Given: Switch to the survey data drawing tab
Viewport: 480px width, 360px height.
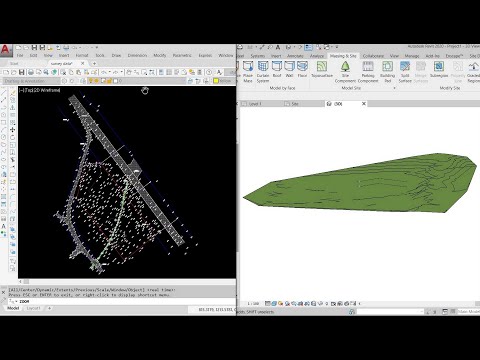Looking at the screenshot, I should coord(62,63).
